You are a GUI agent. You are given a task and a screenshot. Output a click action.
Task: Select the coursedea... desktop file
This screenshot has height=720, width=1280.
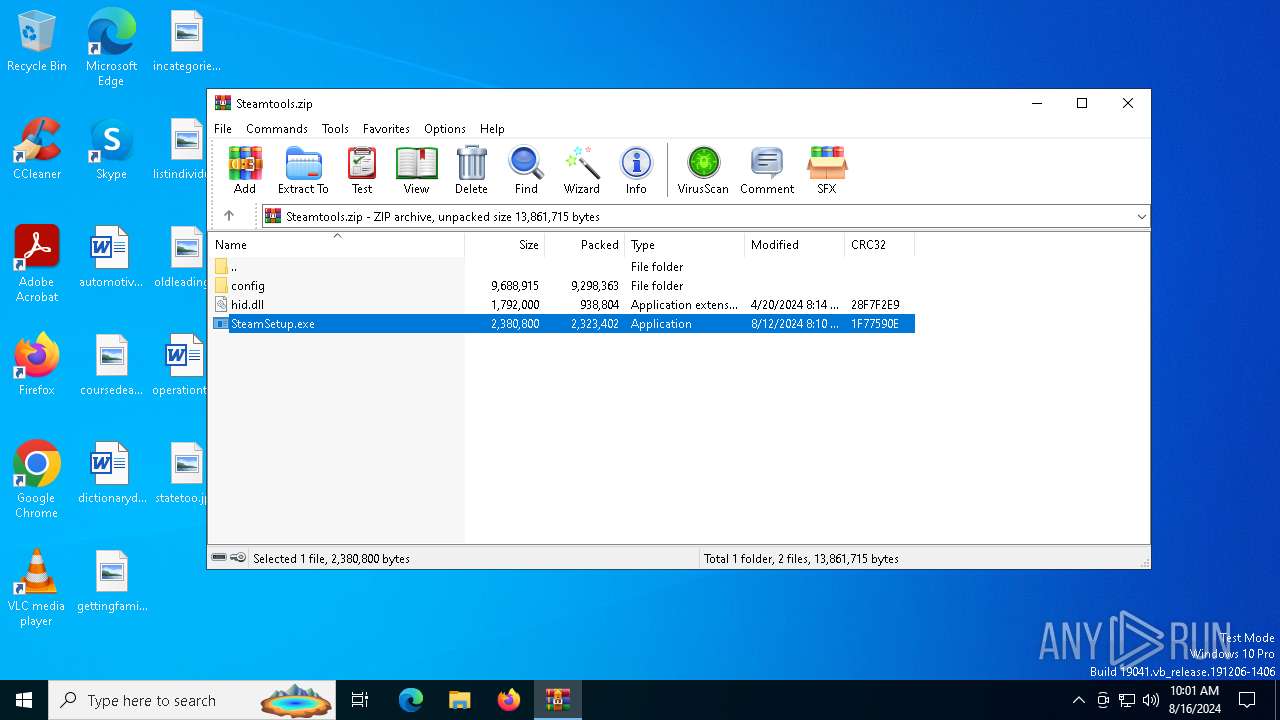click(112, 365)
